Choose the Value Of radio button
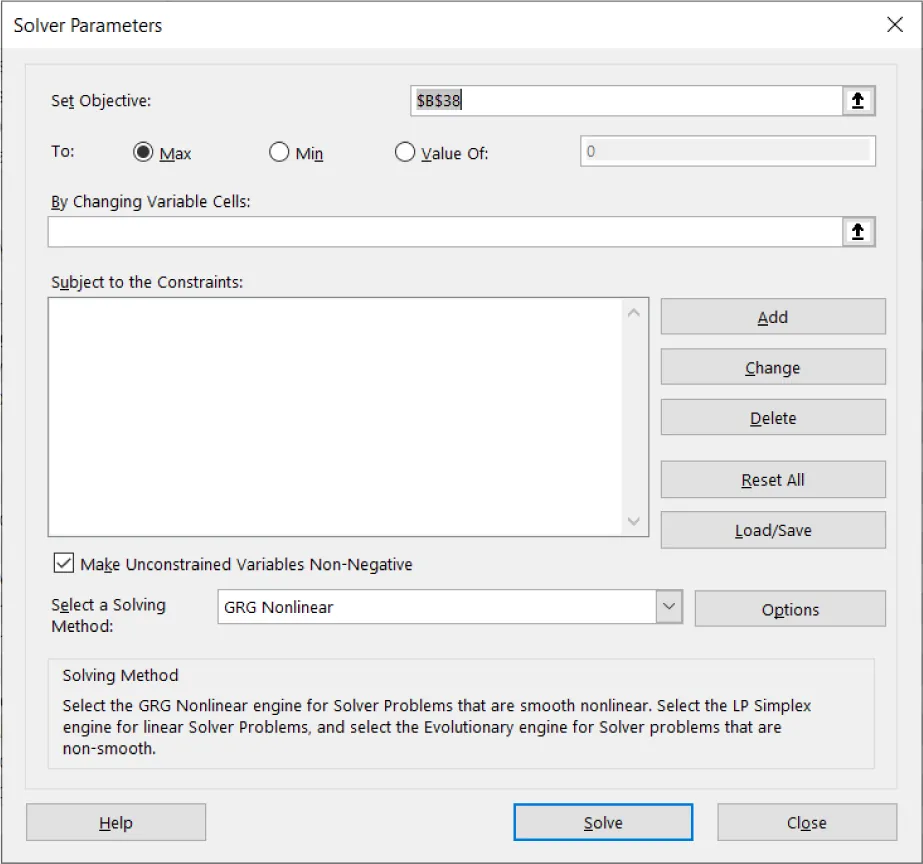 click(x=405, y=151)
